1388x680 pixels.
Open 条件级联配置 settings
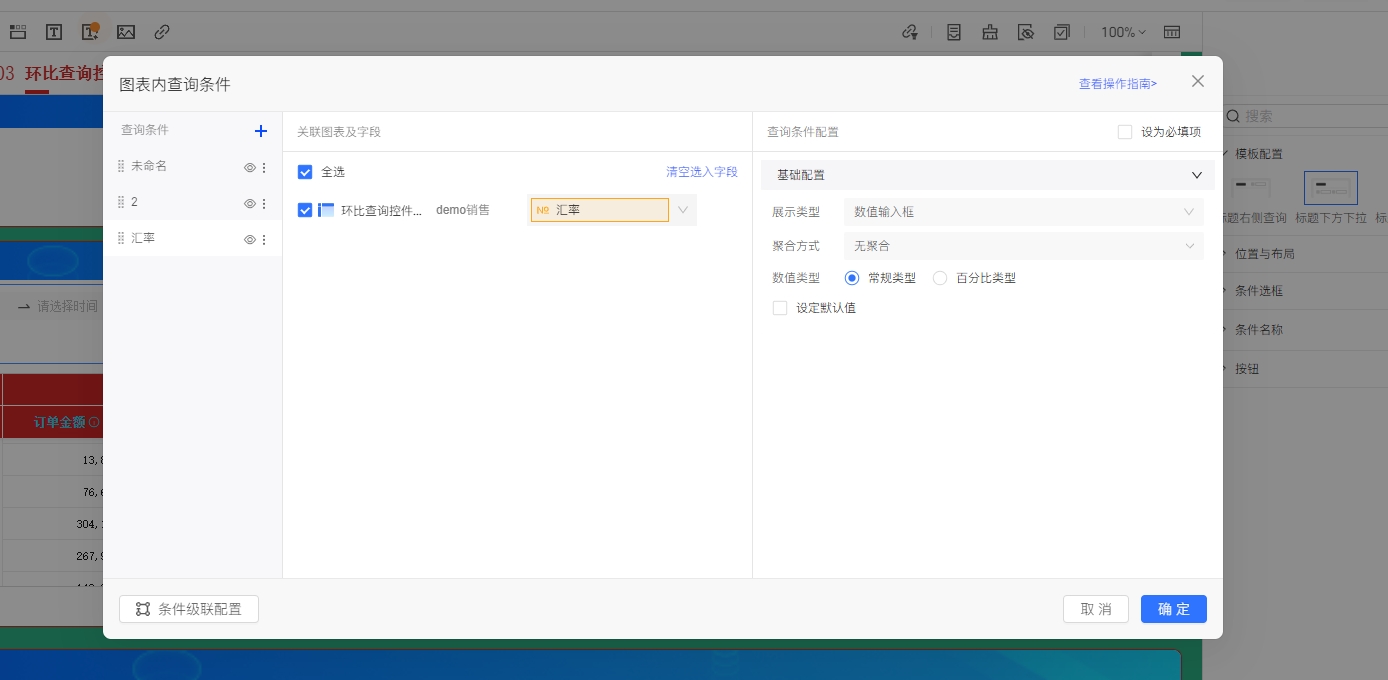tap(189, 609)
